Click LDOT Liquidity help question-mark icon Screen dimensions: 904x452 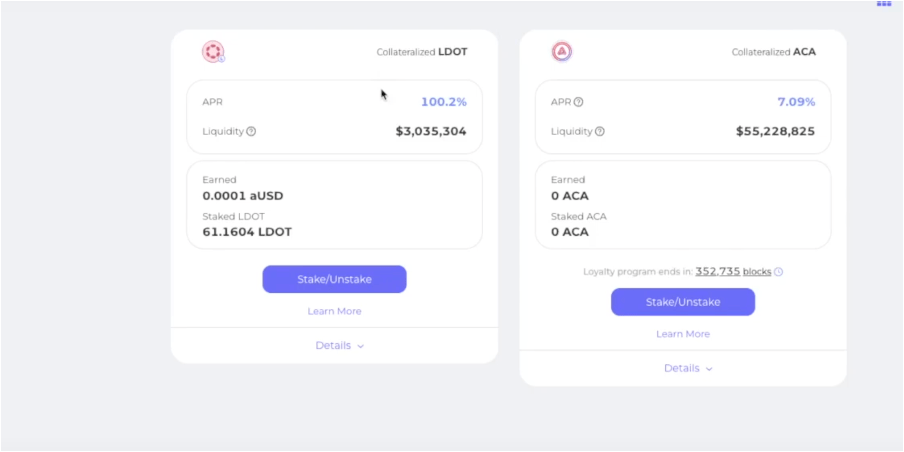click(251, 131)
